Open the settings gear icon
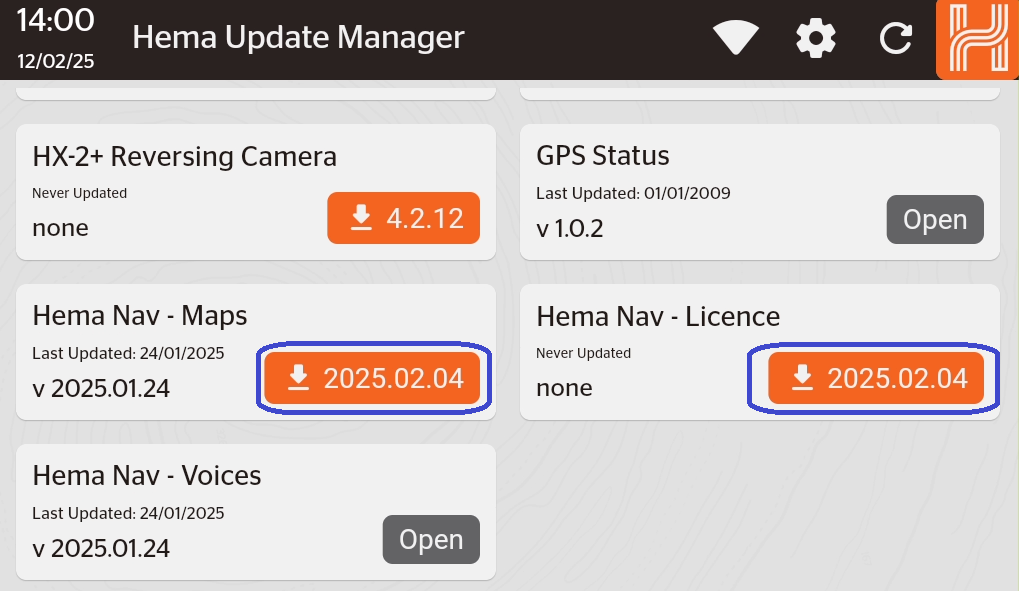 [x=815, y=37]
